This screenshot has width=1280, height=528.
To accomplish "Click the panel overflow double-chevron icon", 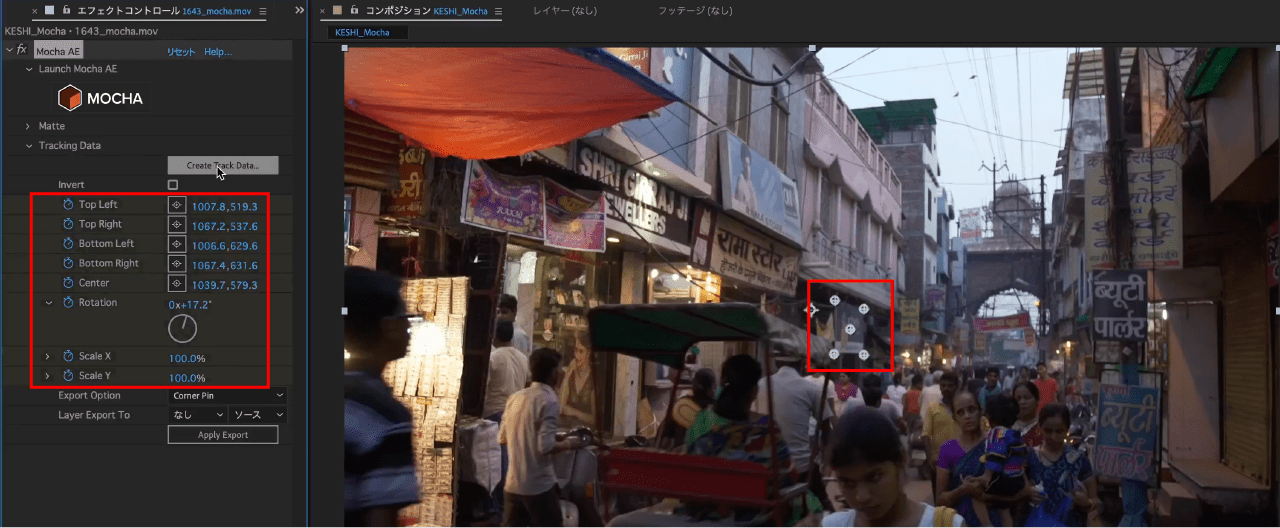I will point(299,10).
